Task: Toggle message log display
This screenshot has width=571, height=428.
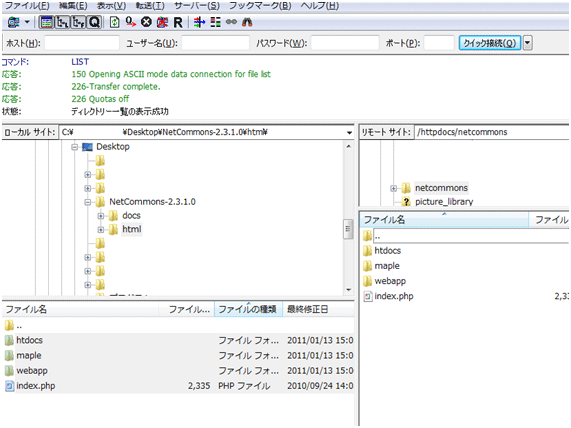Action: pyautogui.click(x=46, y=23)
